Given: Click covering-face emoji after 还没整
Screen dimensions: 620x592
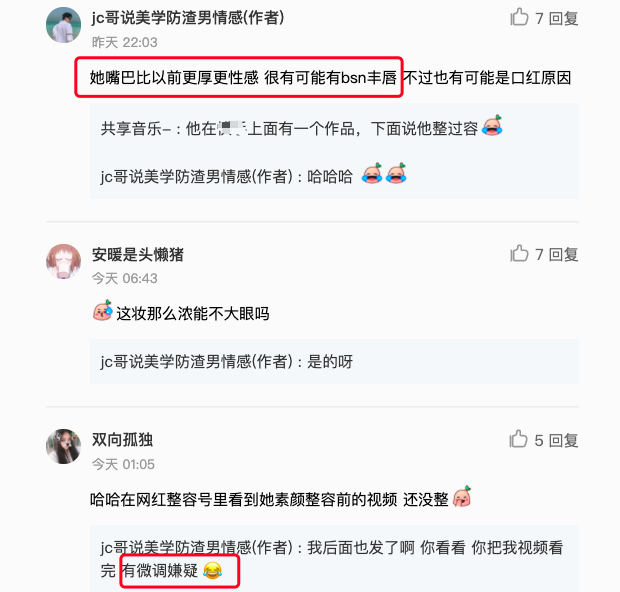Looking at the screenshot, I should coord(462,496).
